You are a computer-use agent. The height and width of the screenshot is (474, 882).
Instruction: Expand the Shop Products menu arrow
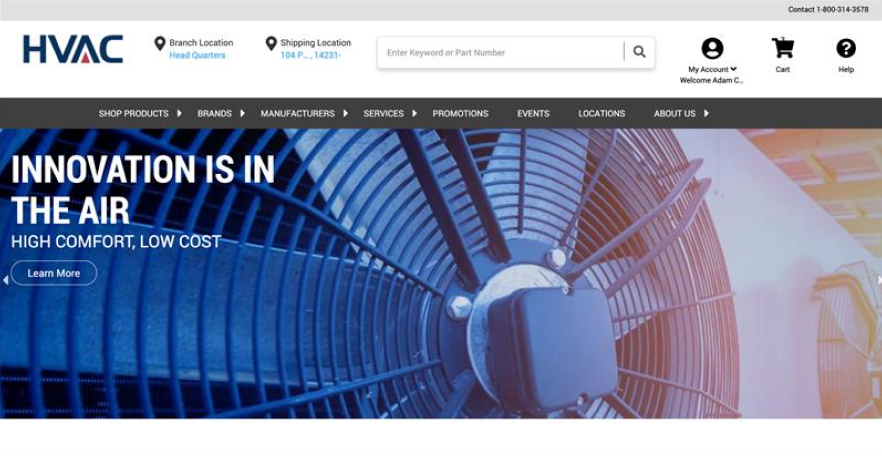[180, 113]
